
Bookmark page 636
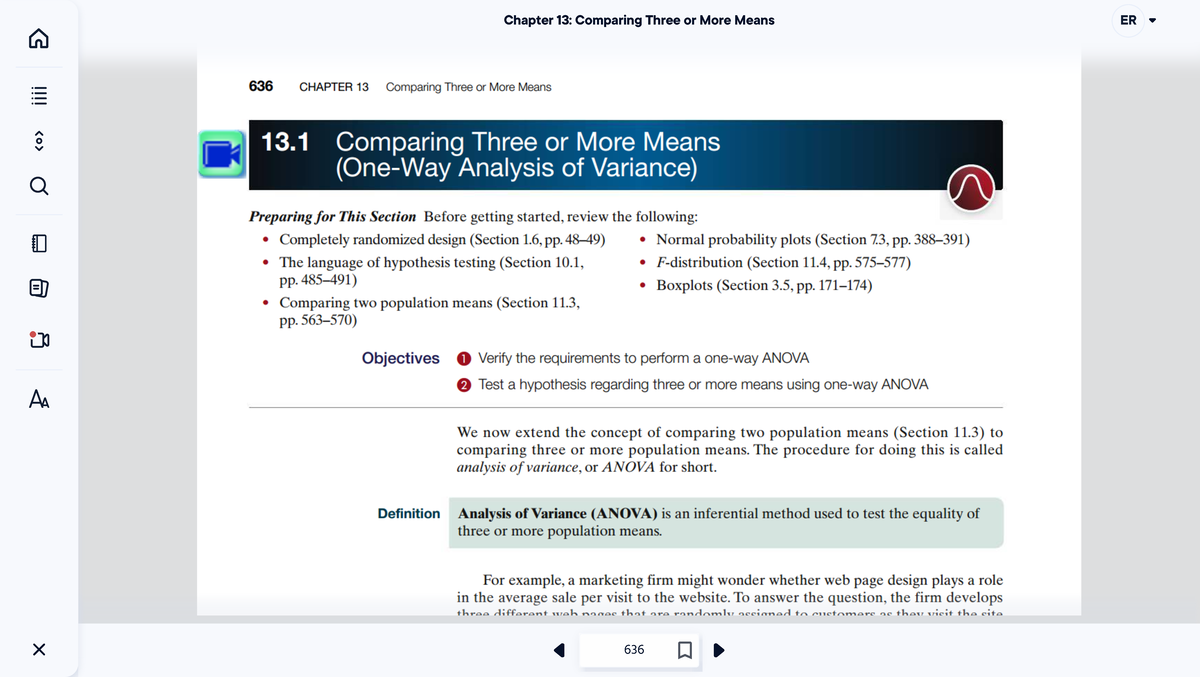[685, 650]
